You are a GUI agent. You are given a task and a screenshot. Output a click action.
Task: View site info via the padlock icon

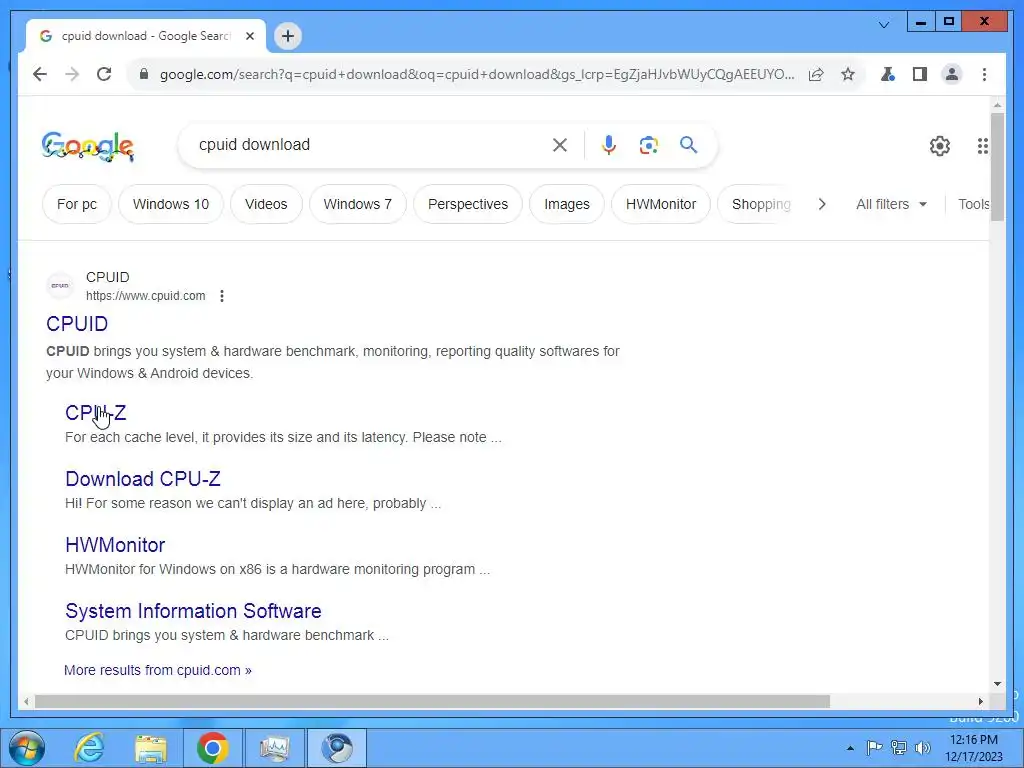[144, 74]
